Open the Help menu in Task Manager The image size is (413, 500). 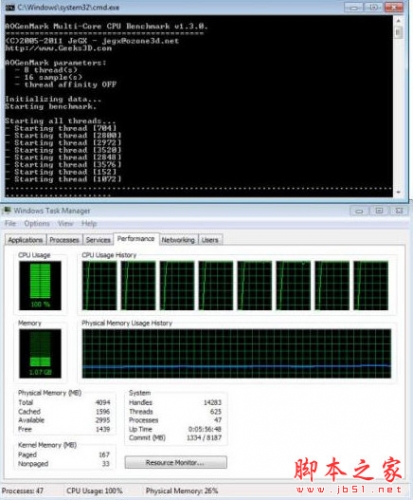click(x=89, y=223)
